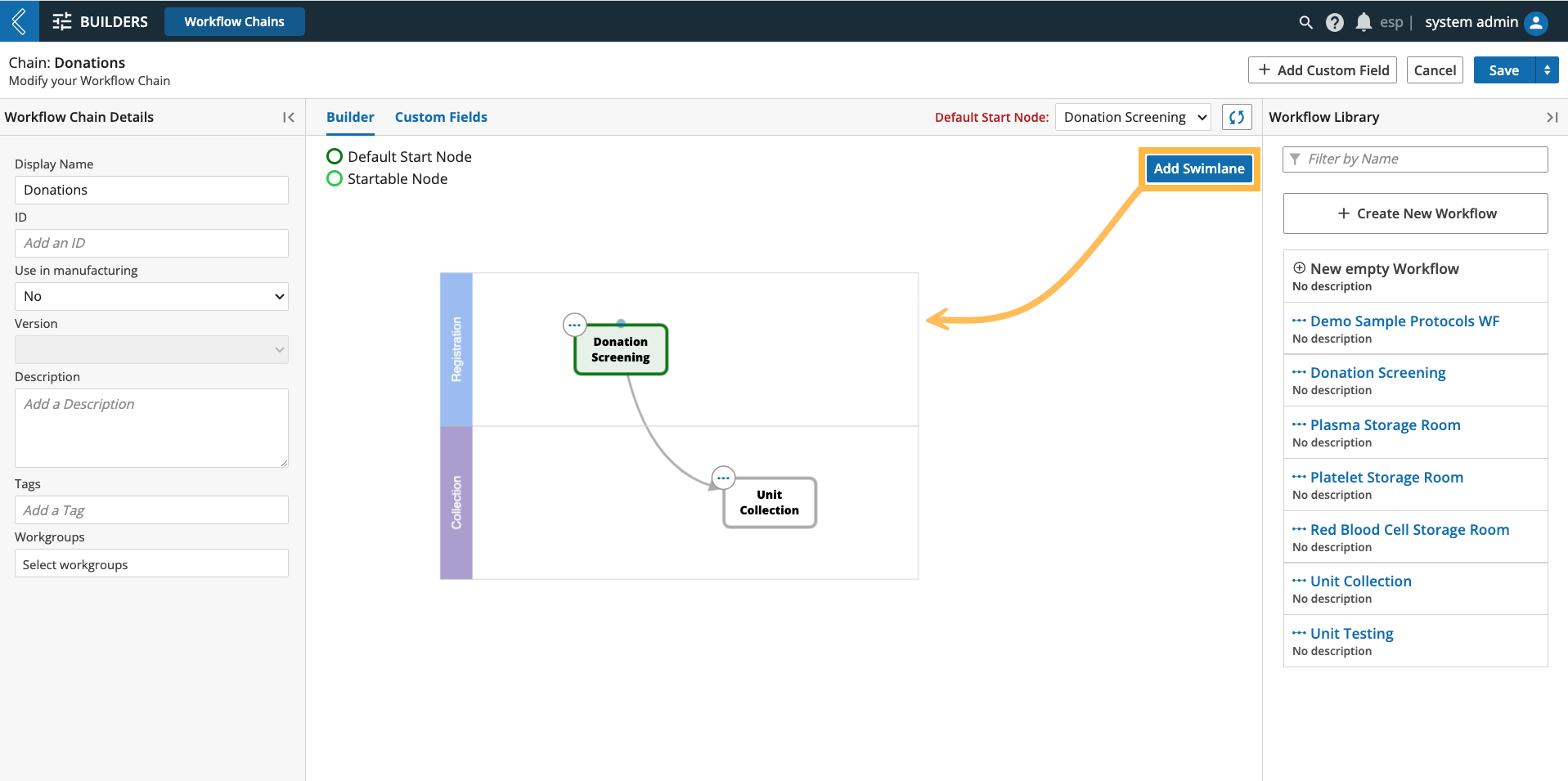
Task: Select the Donation Screening node
Action: [621, 350]
